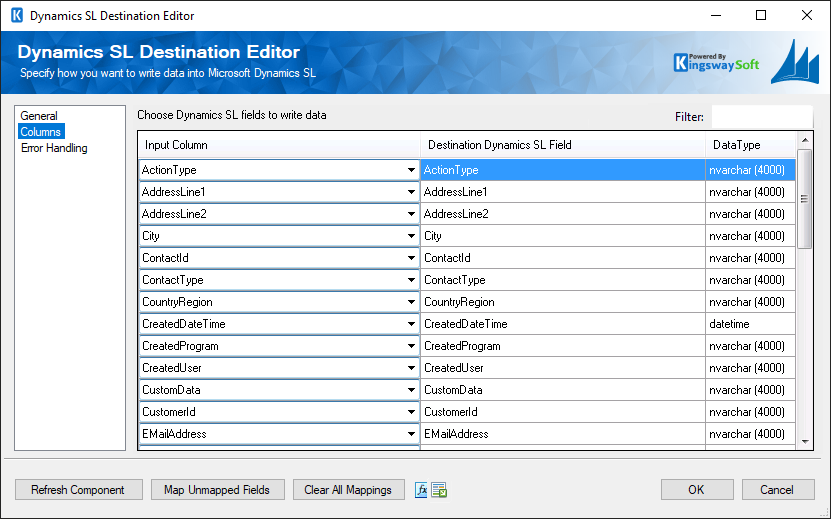Click the datetime data type cell
Viewport: 831px width, 519px height.
(750, 324)
